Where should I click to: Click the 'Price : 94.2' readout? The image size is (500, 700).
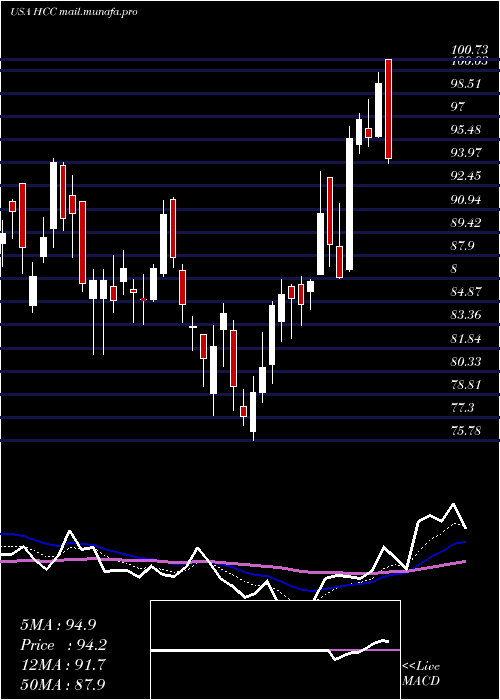pos(64,645)
